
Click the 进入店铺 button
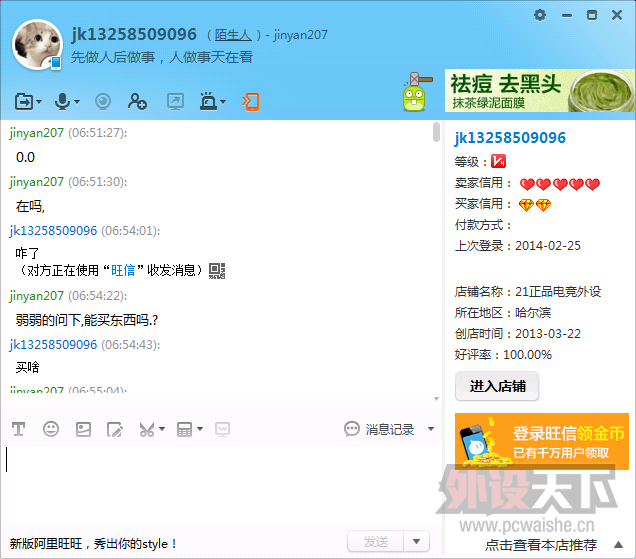(497, 386)
